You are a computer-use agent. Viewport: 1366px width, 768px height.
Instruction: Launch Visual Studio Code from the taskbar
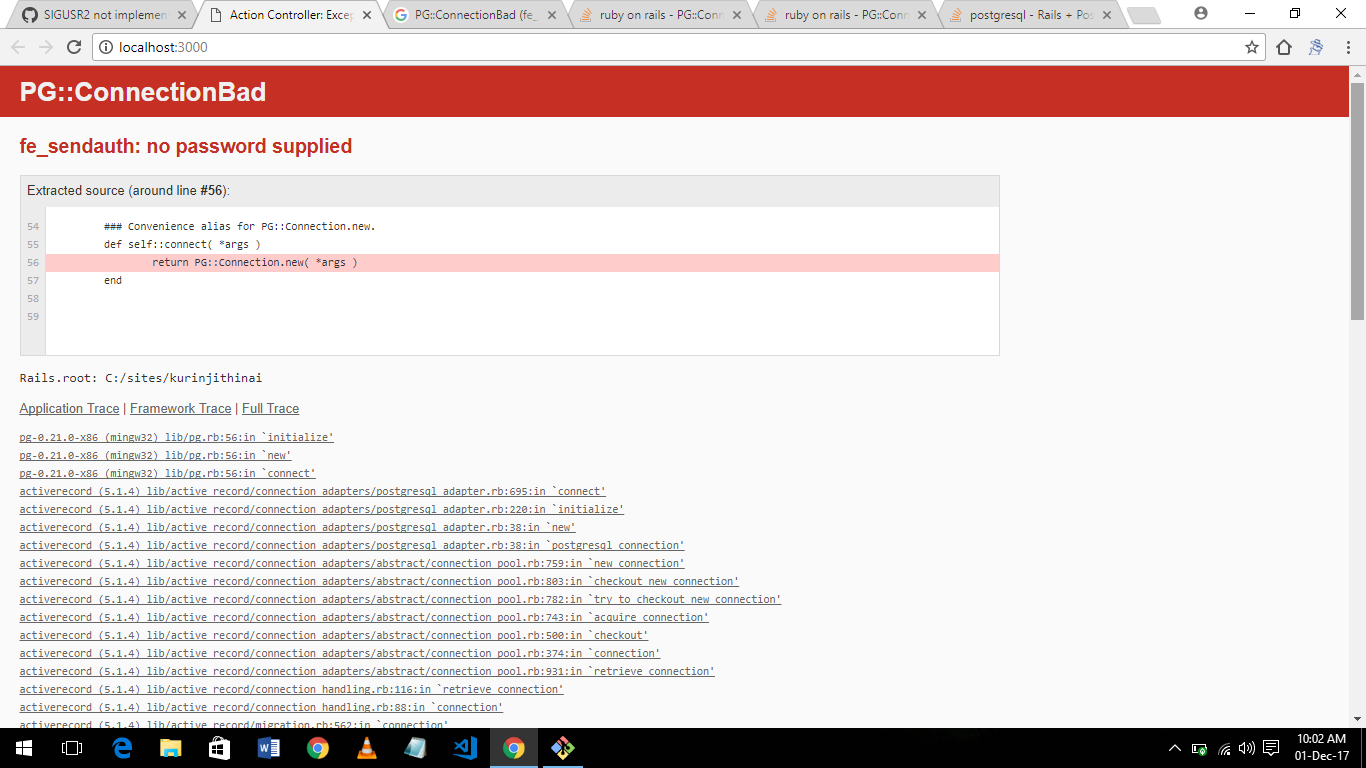click(x=464, y=747)
